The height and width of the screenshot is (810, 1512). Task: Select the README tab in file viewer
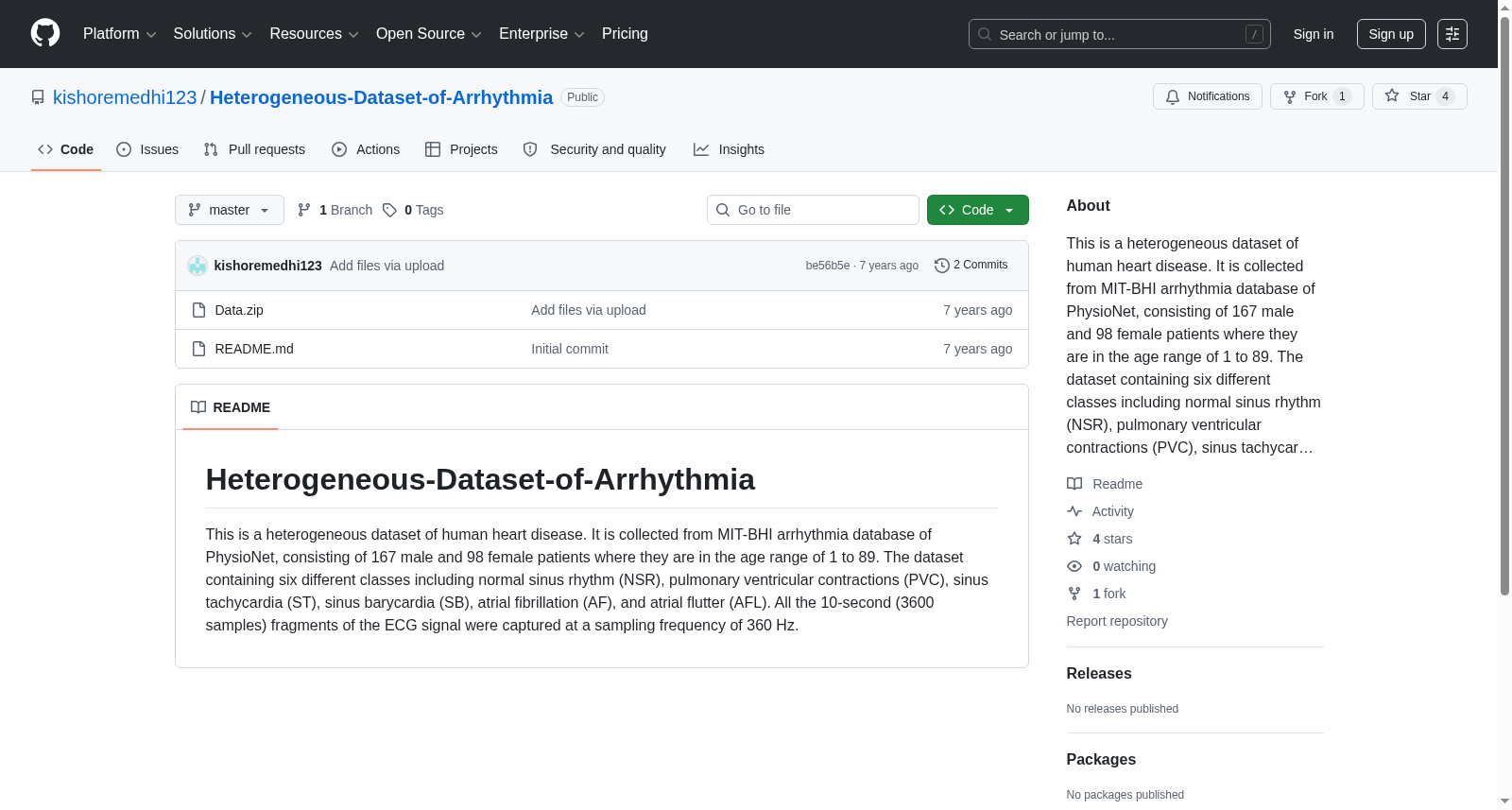point(231,407)
